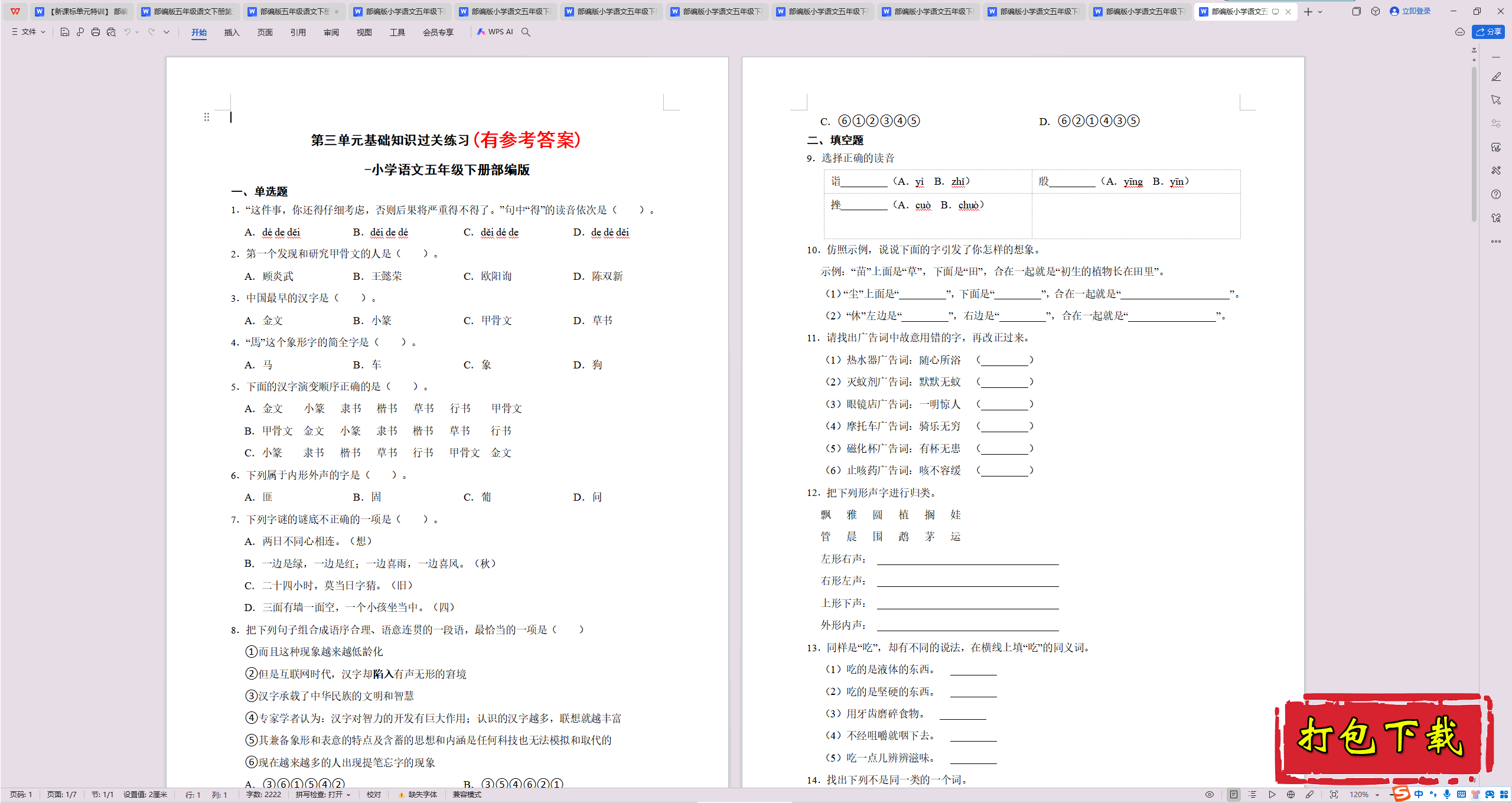Select the cursor selection tool in sidebar
The height and width of the screenshot is (803, 1512).
tap(1496, 100)
